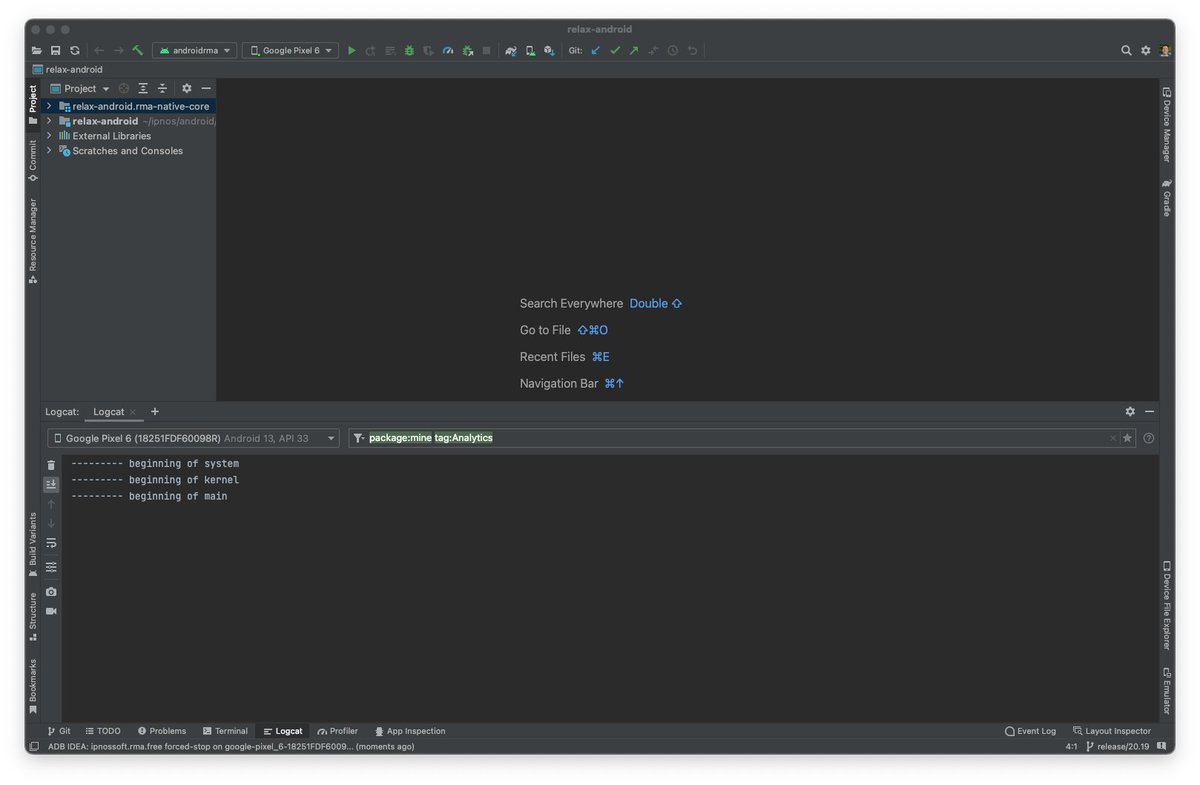Click the release/20.19 git branch widget

click(1119, 747)
